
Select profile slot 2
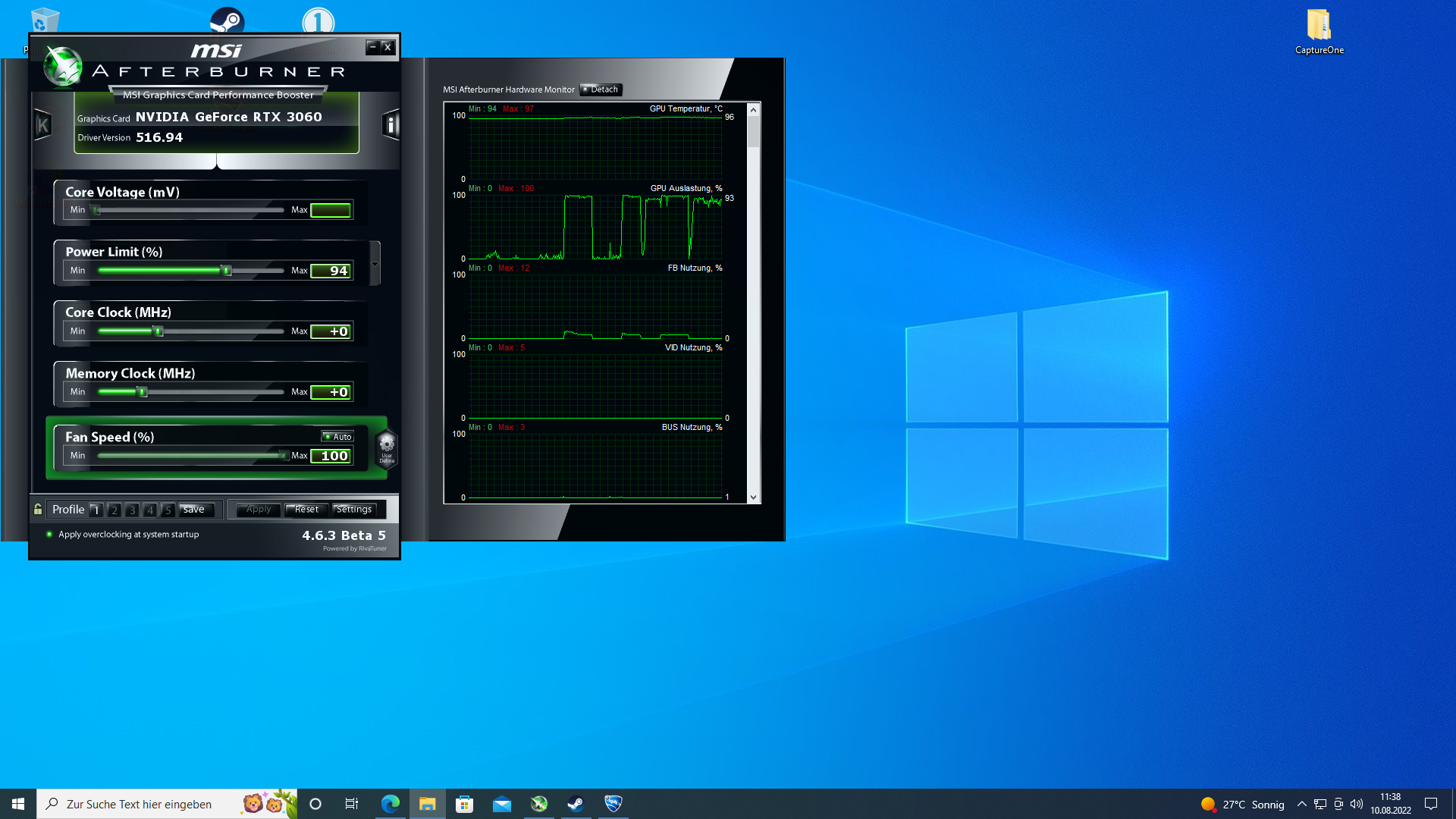[115, 510]
